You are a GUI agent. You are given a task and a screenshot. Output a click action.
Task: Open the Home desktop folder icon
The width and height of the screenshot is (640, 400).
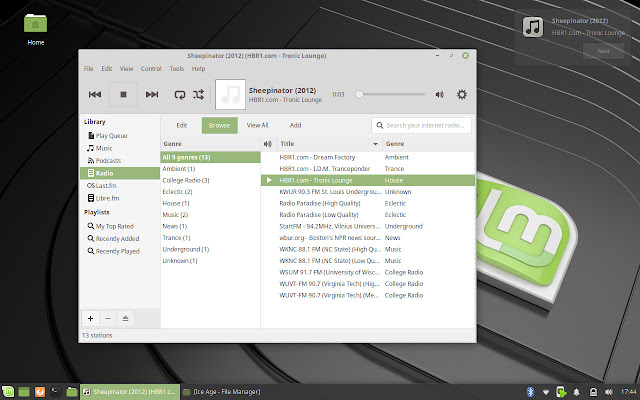click(x=36, y=29)
